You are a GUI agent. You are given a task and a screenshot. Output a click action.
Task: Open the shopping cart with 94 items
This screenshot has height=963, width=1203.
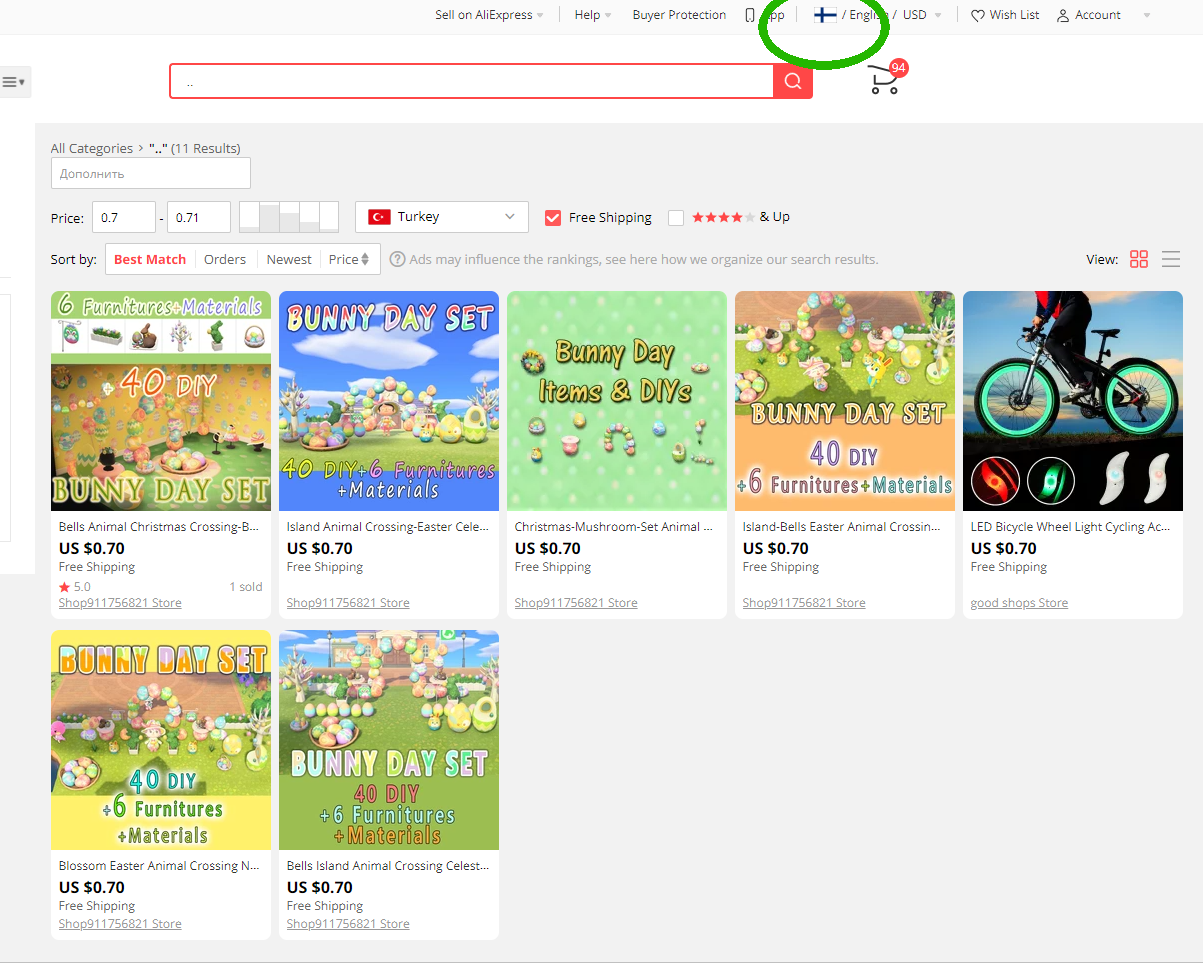point(886,79)
